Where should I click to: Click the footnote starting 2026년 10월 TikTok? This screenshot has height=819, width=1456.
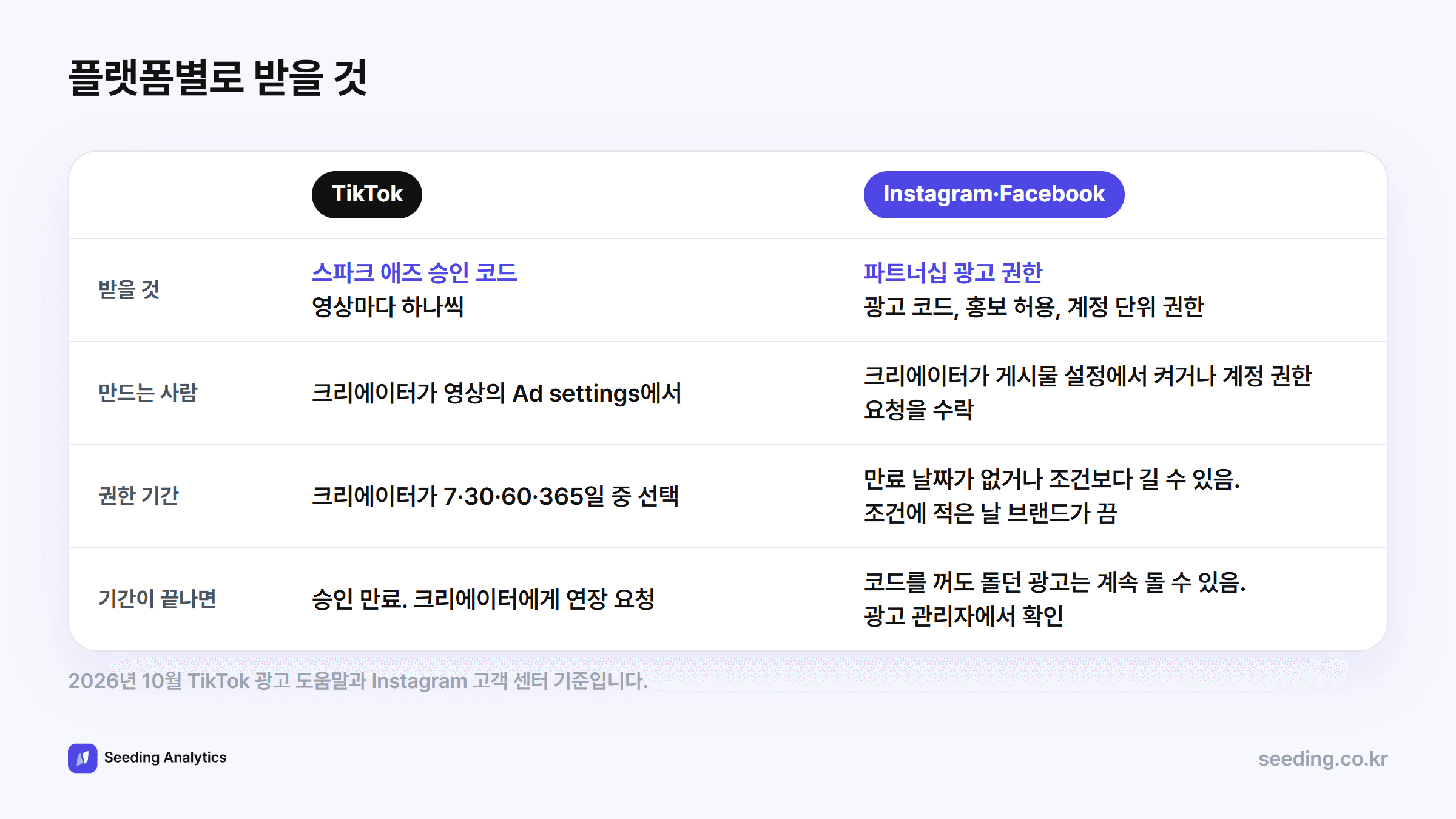pyautogui.click(x=358, y=681)
